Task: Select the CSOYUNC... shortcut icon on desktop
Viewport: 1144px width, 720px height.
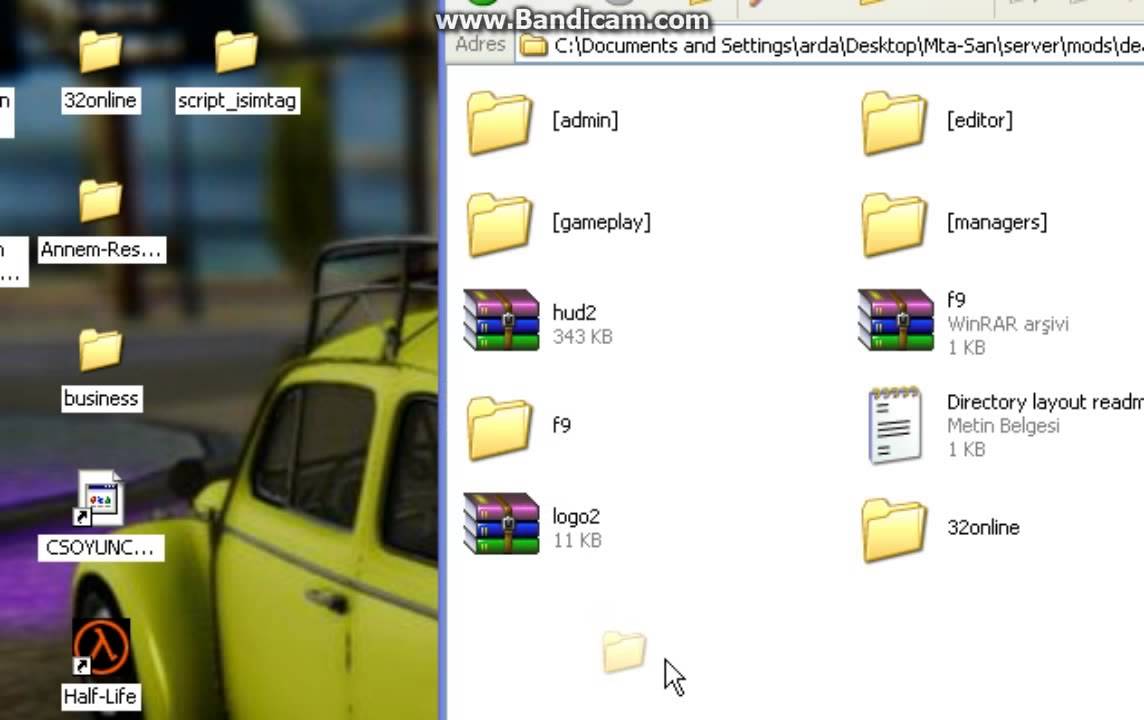Action: (99, 498)
